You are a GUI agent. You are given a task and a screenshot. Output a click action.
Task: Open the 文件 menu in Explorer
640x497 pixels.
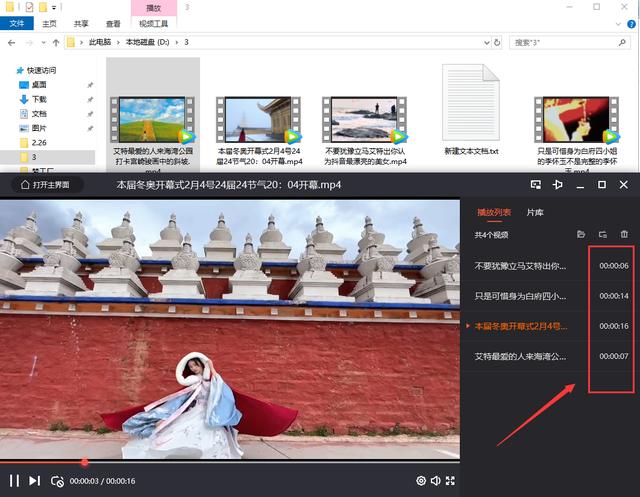(x=17, y=22)
